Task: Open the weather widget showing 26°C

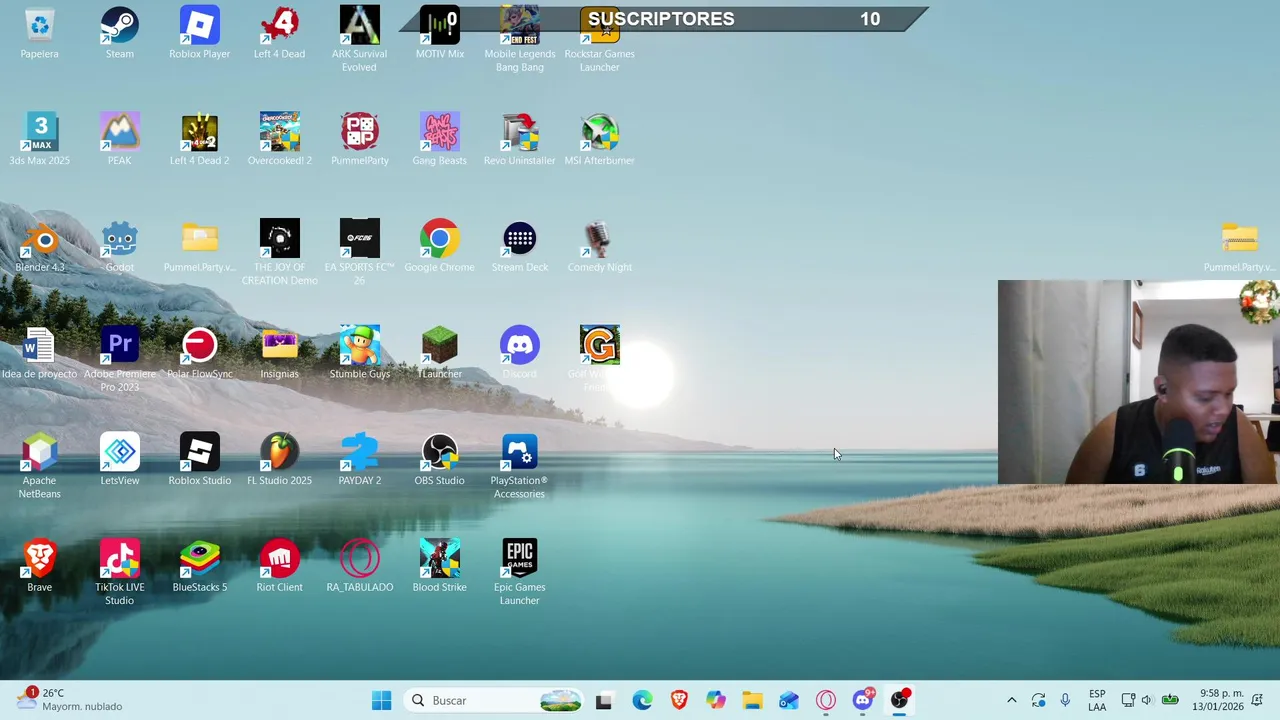Action: 70,700
